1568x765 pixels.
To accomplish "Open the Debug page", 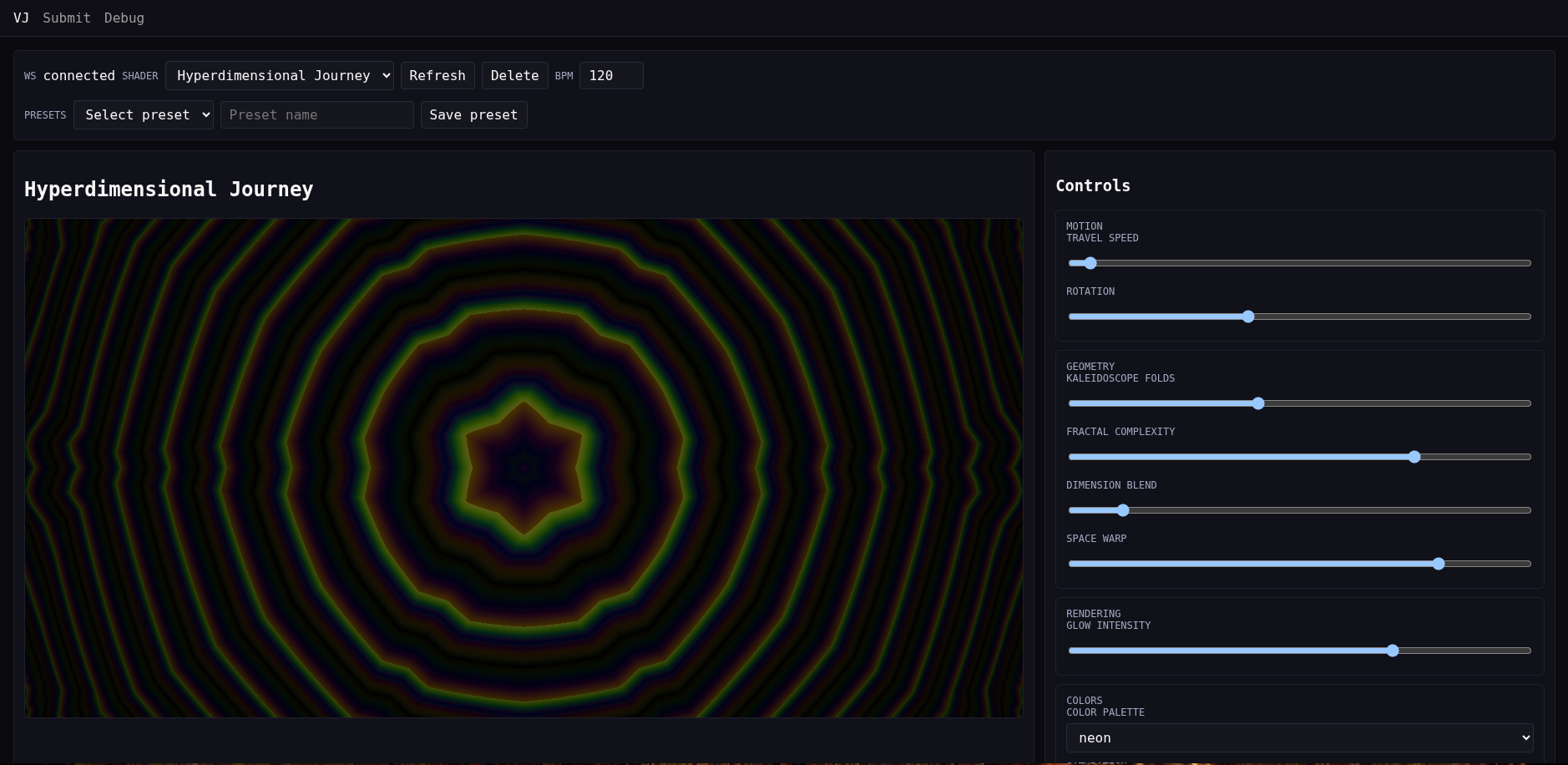I will pyautogui.click(x=124, y=18).
